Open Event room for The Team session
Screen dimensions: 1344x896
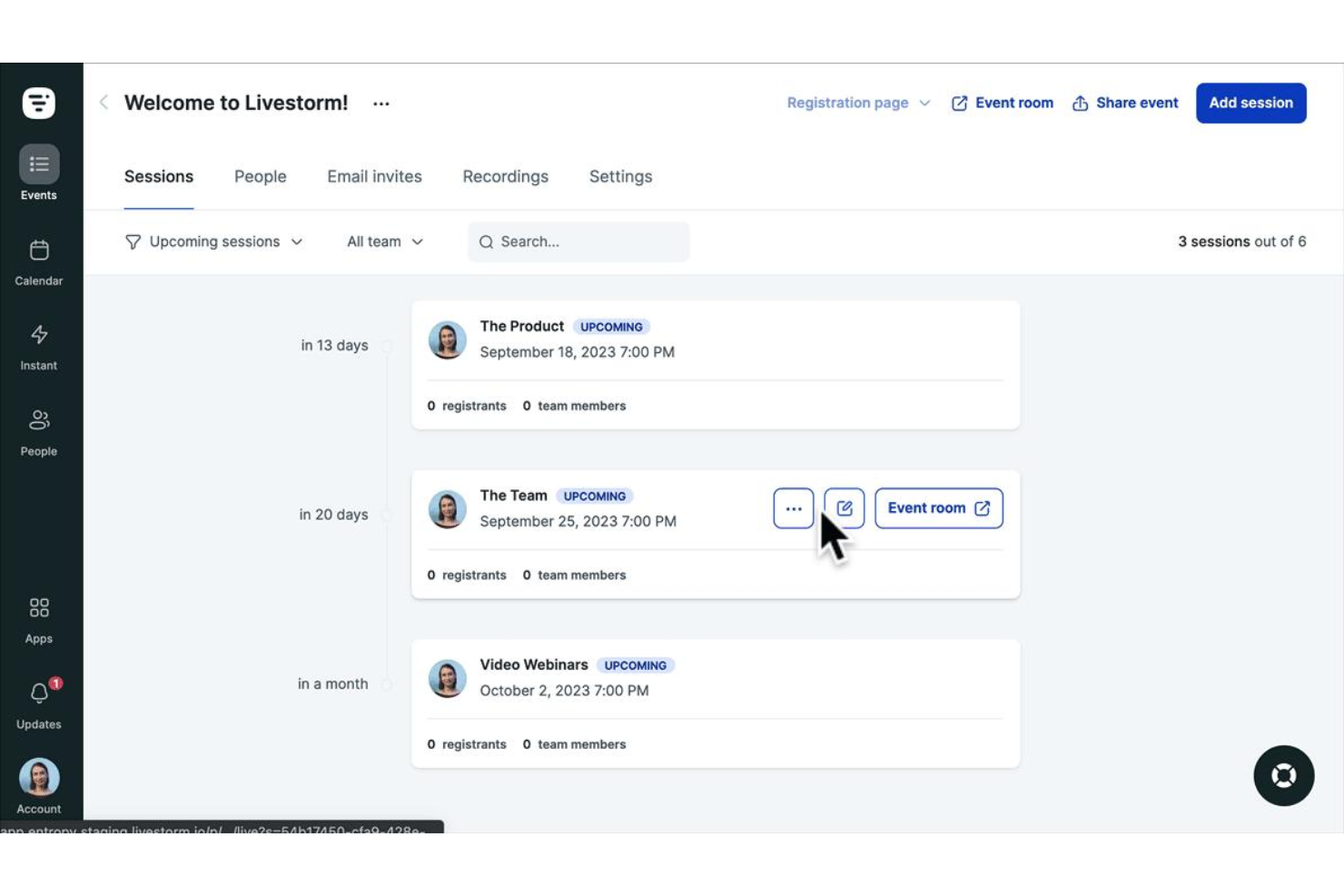click(938, 507)
